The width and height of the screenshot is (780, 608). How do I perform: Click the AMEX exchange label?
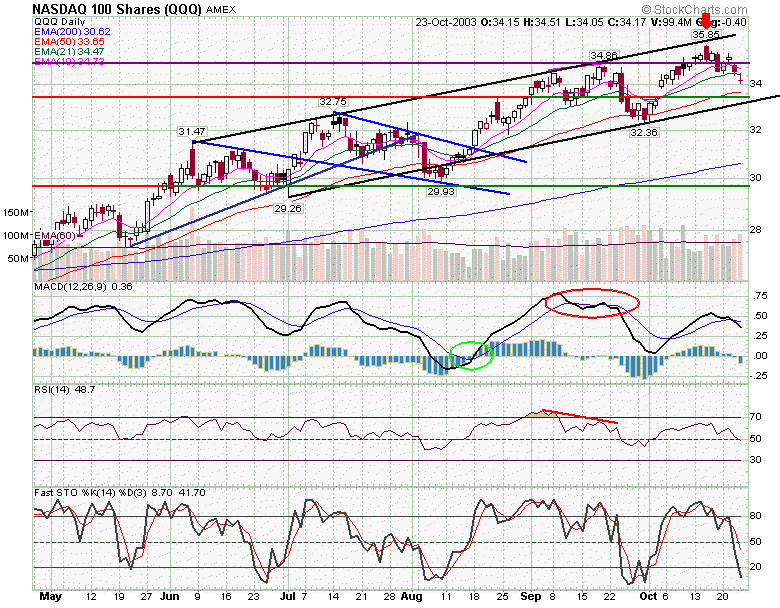pyautogui.click(x=221, y=10)
